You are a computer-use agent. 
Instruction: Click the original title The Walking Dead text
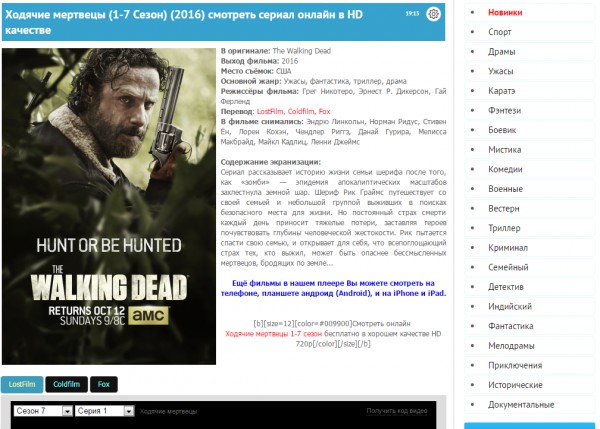302,51
